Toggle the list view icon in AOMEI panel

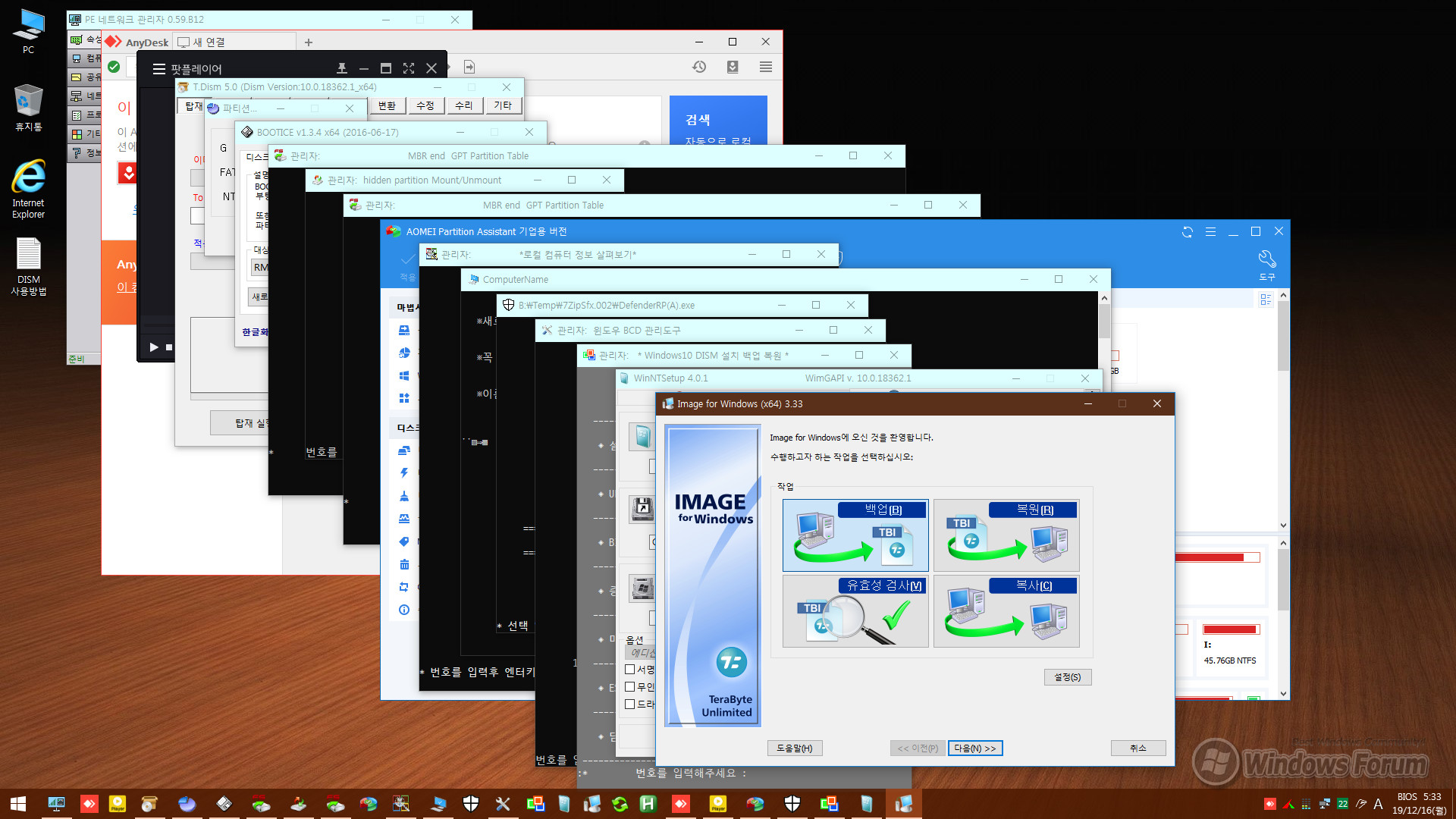click(1266, 300)
